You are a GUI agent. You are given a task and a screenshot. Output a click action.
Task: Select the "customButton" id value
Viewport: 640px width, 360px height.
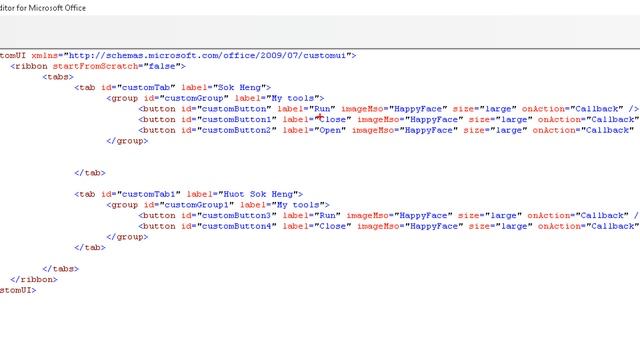234,109
